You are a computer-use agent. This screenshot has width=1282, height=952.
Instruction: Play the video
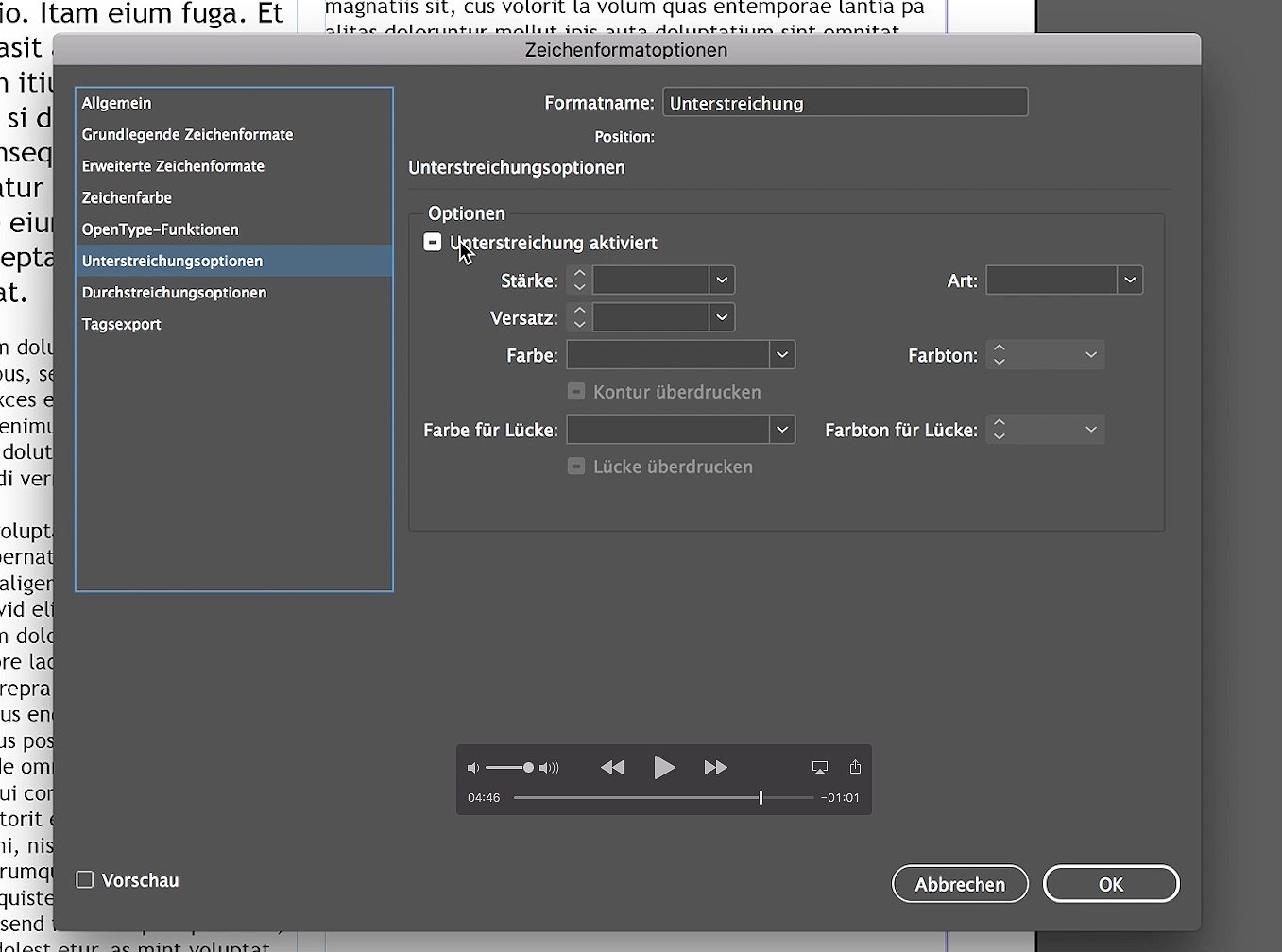pyautogui.click(x=665, y=767)
